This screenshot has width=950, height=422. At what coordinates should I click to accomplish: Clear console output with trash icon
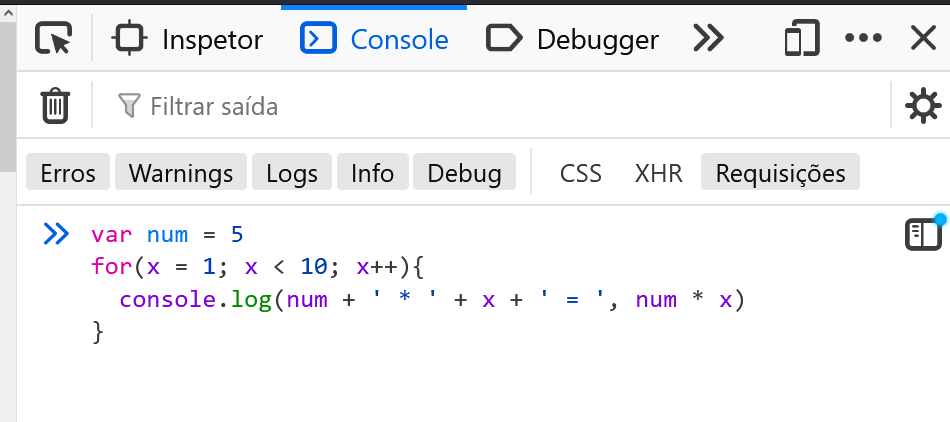[x=54, y=105]
